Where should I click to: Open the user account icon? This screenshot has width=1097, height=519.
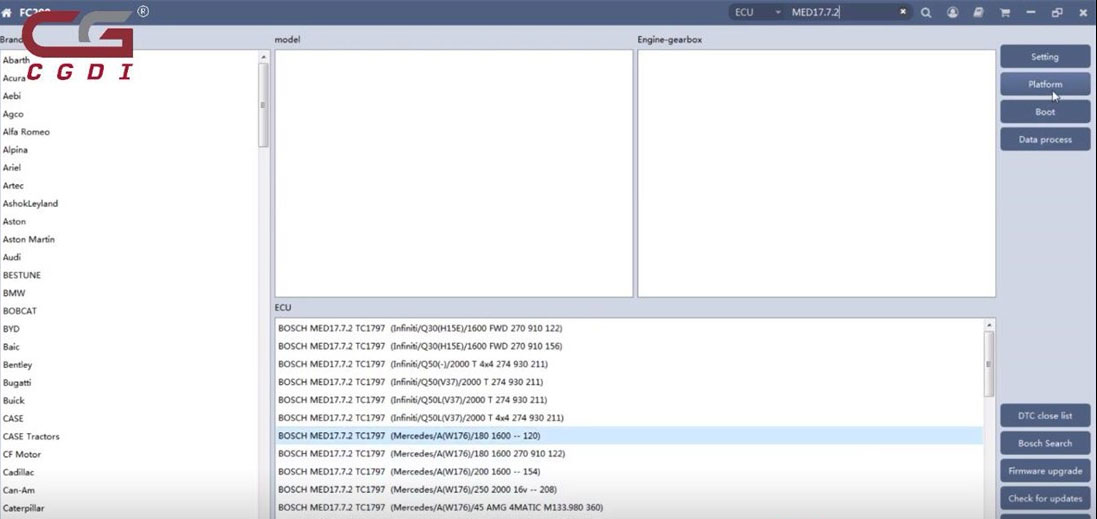pyautogui.click(x=952, y=13)
